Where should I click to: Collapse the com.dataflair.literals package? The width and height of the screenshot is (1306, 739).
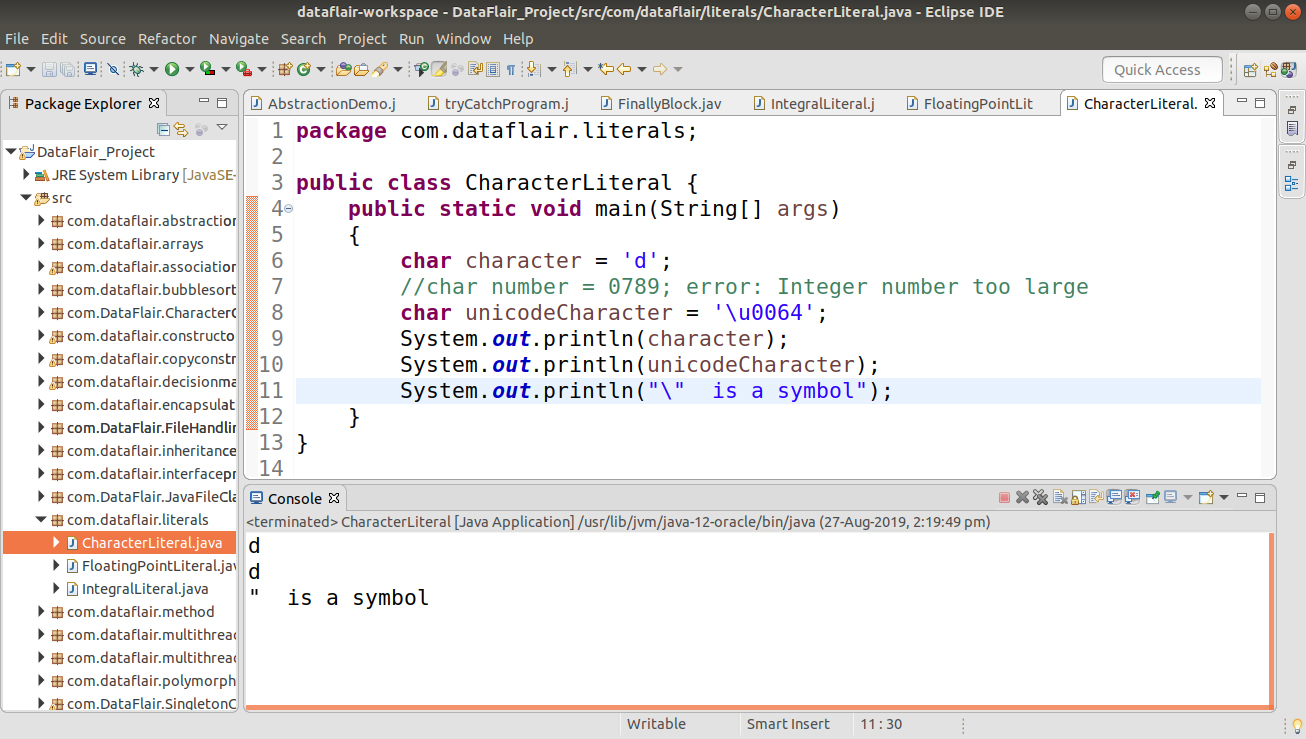(x=42, y=519)
